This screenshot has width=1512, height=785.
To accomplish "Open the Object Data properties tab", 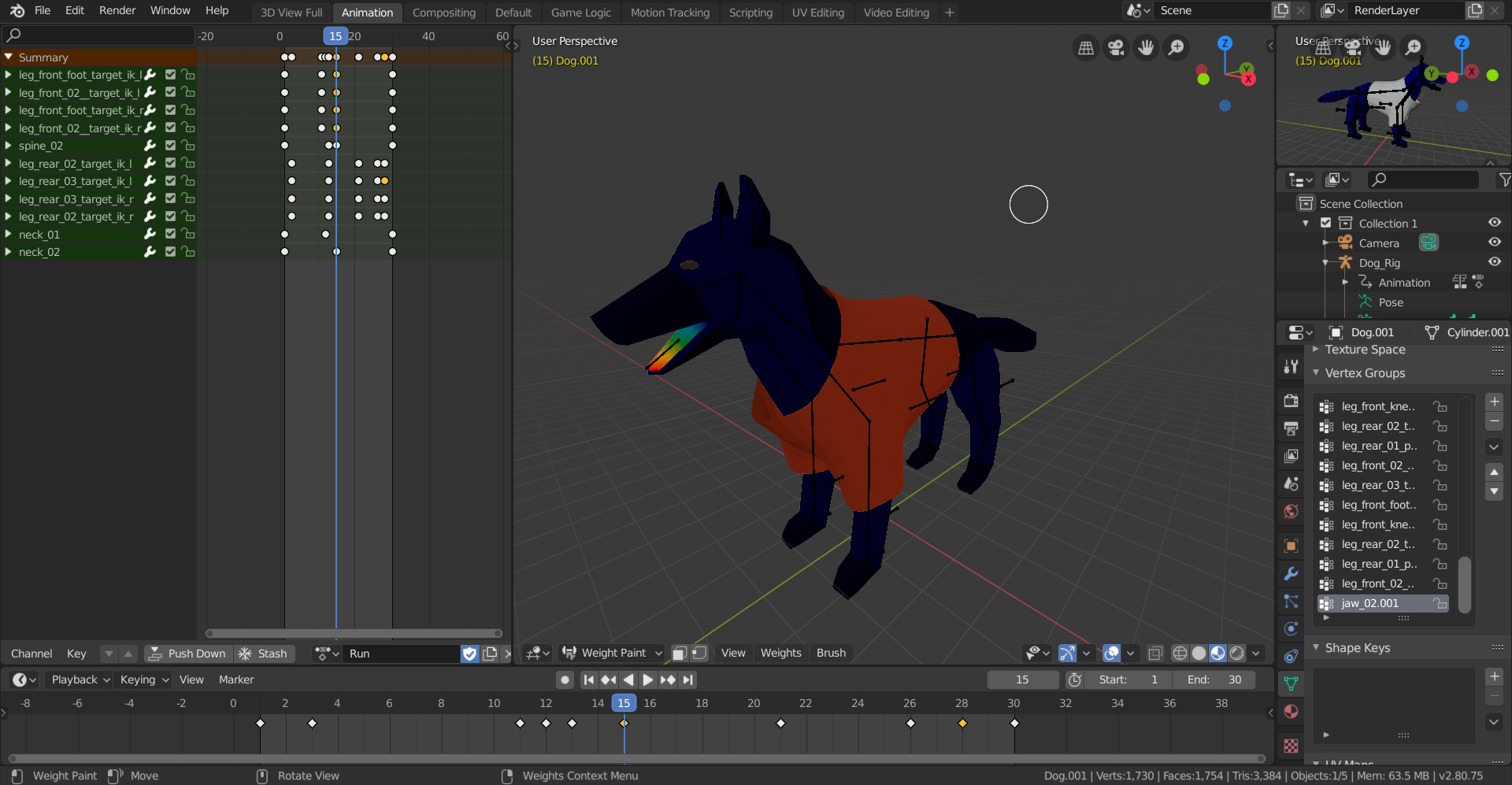I will 1291,683.
